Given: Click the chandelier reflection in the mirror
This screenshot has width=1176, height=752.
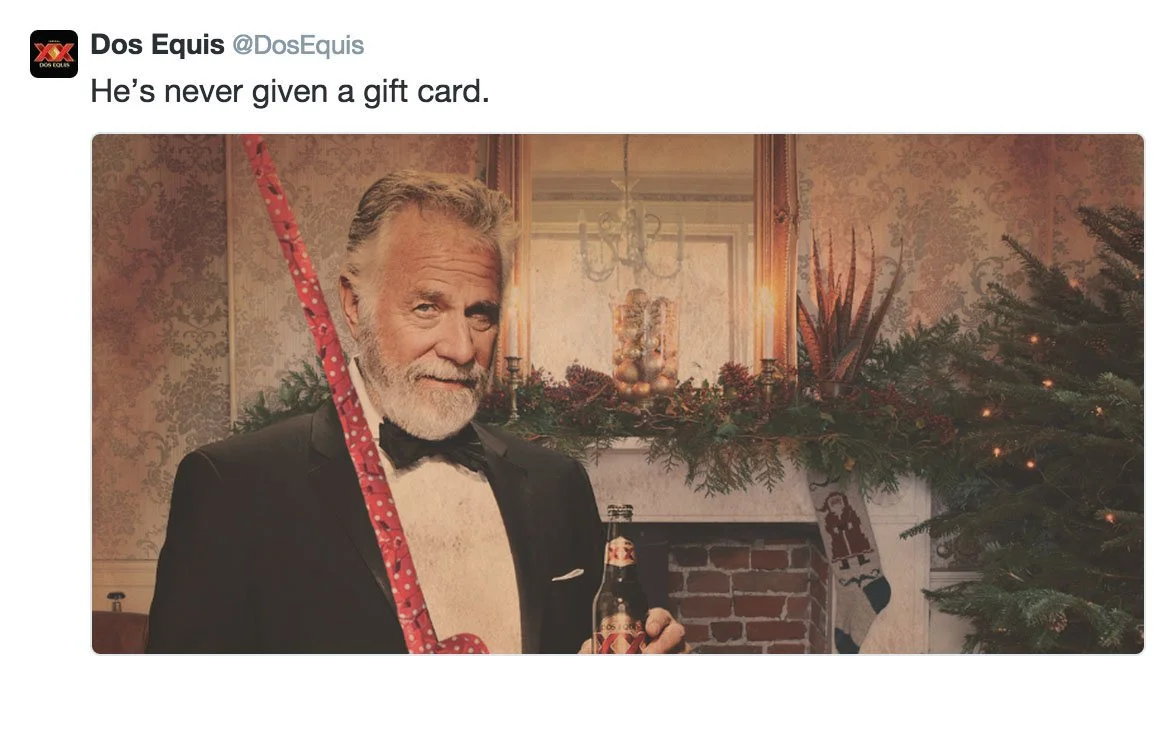Looking at the screenshot, I should pos(628,225).
